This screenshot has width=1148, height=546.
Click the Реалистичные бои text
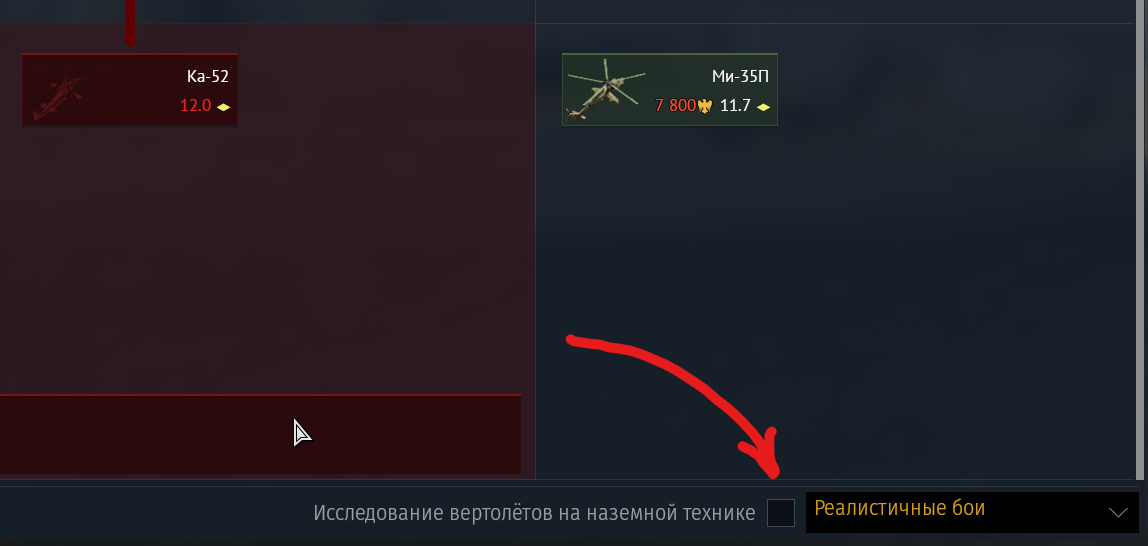pos(900,508)
